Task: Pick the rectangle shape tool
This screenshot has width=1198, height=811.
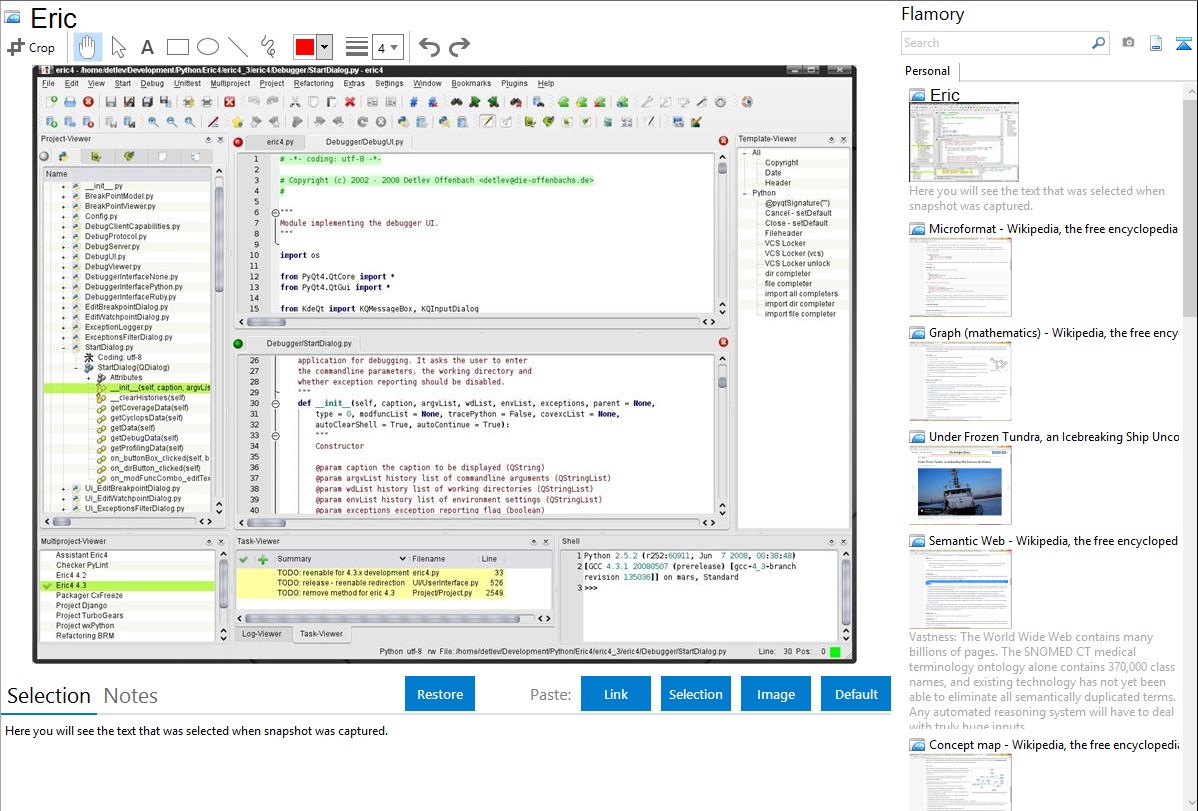Action: tap(177, 47)
